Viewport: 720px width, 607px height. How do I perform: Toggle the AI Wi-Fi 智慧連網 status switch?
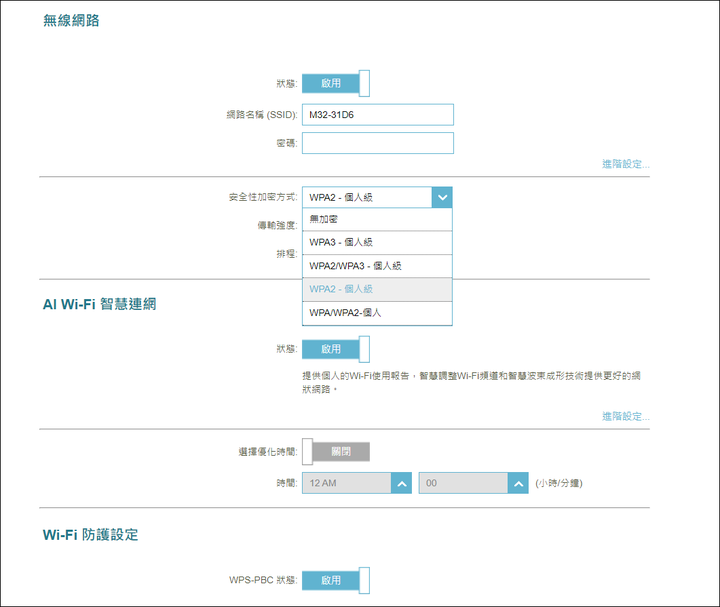(336, 349)
